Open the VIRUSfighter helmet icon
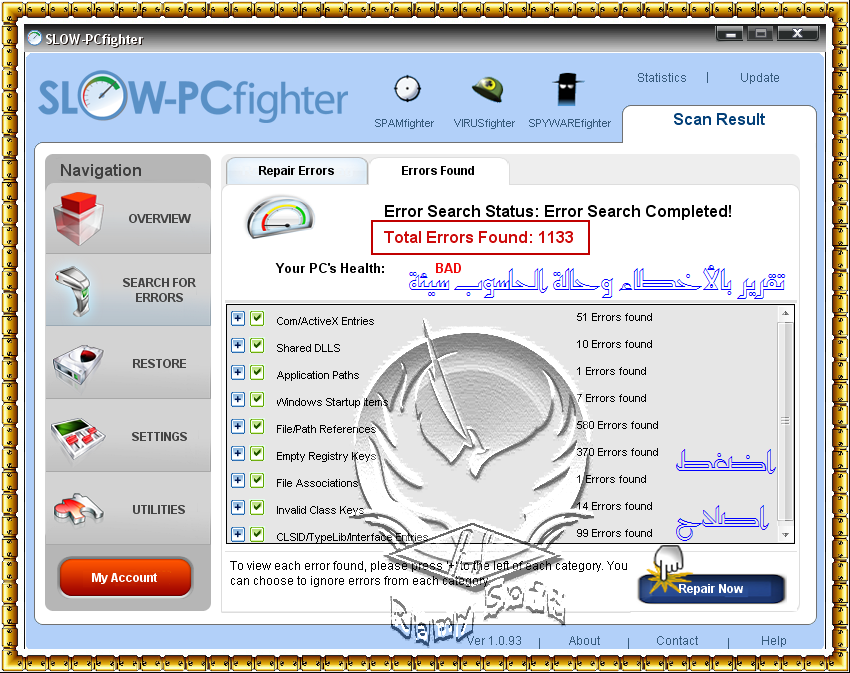Screen dimensions: 850x673 tap(488, 89)
